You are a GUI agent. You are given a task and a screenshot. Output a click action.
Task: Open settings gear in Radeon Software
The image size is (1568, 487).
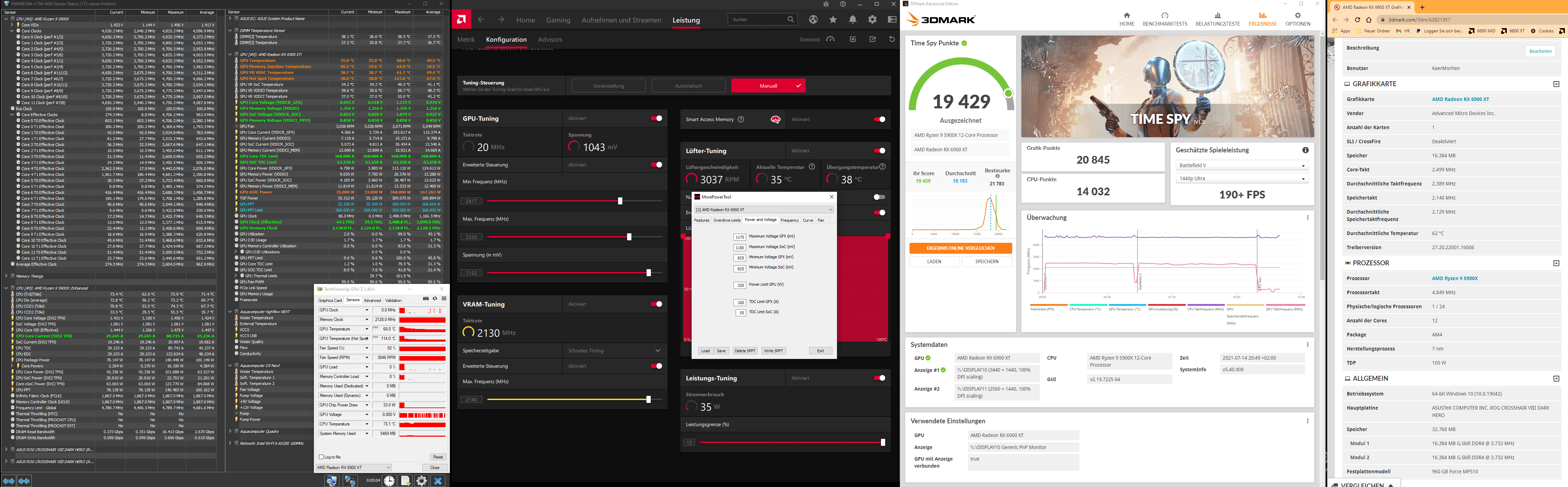tap(872, 19)
